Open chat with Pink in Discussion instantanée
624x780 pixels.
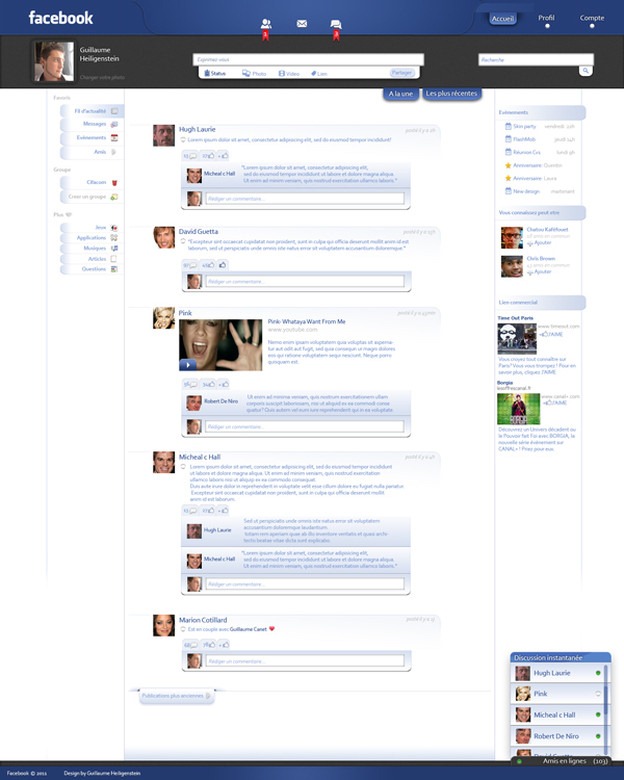click(x=557, y=693)
